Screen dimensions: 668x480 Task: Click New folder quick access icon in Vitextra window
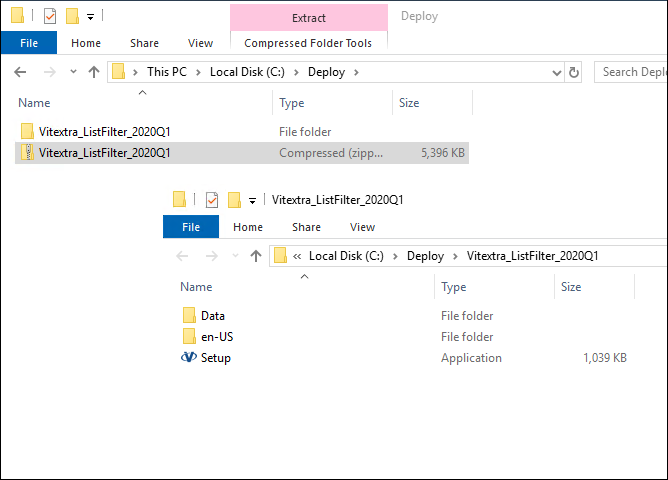tap(234, 200)
